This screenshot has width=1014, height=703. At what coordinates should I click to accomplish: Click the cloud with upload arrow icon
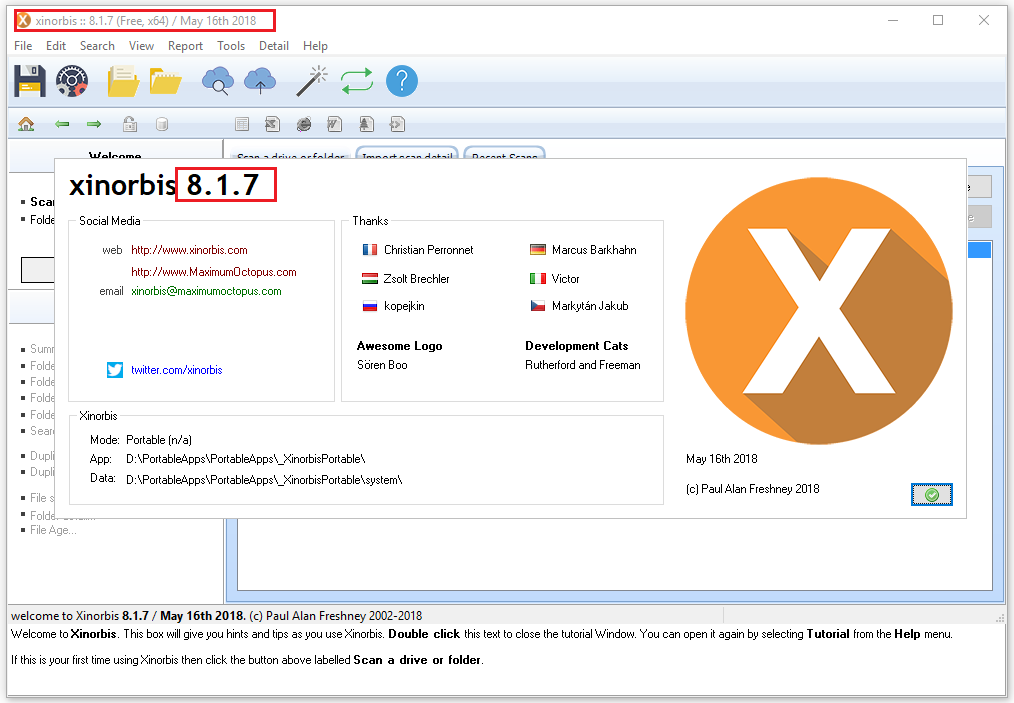pos(260,81)
